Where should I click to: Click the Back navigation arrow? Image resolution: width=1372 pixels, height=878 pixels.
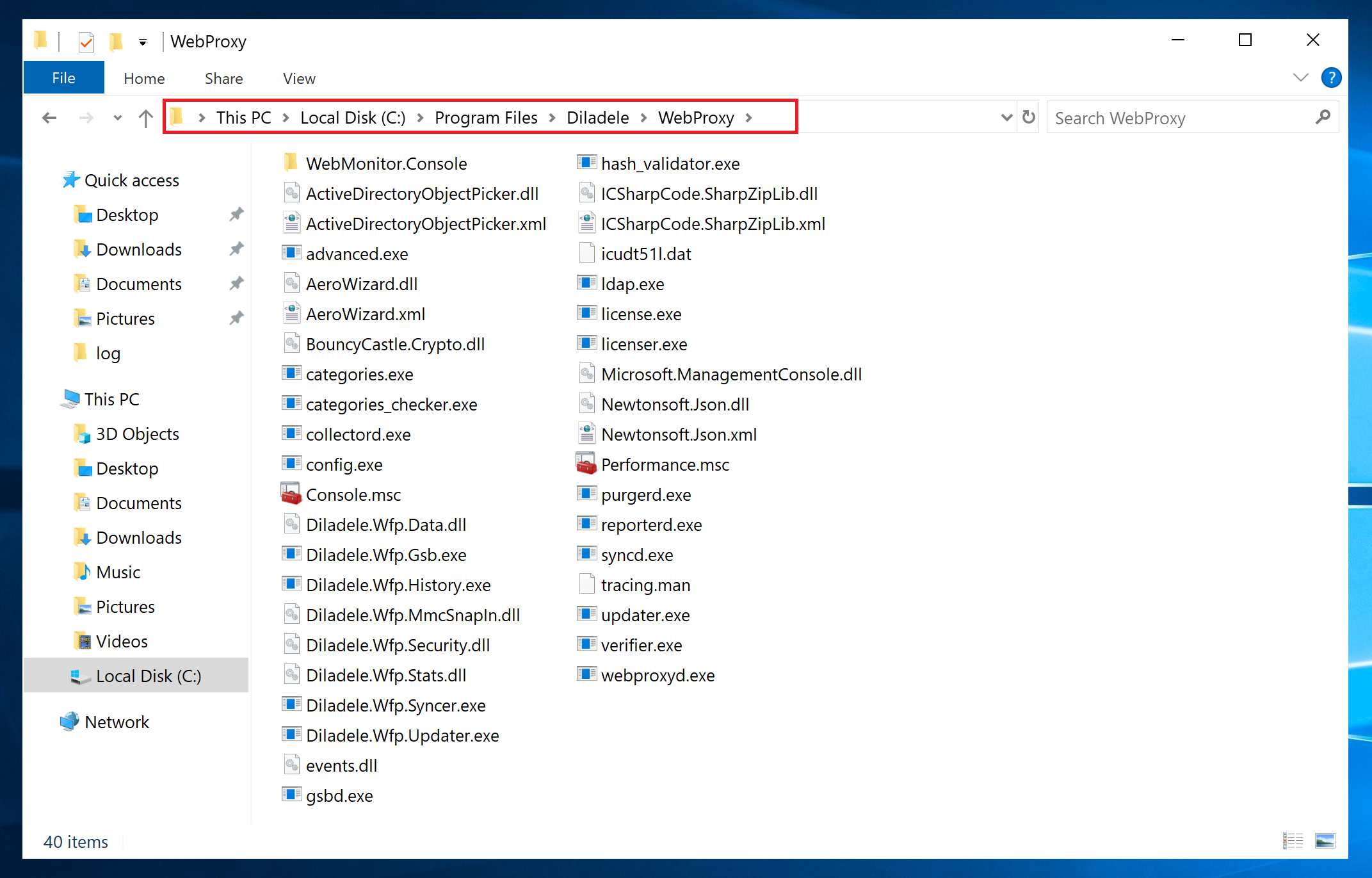click(x=49, y=118)
